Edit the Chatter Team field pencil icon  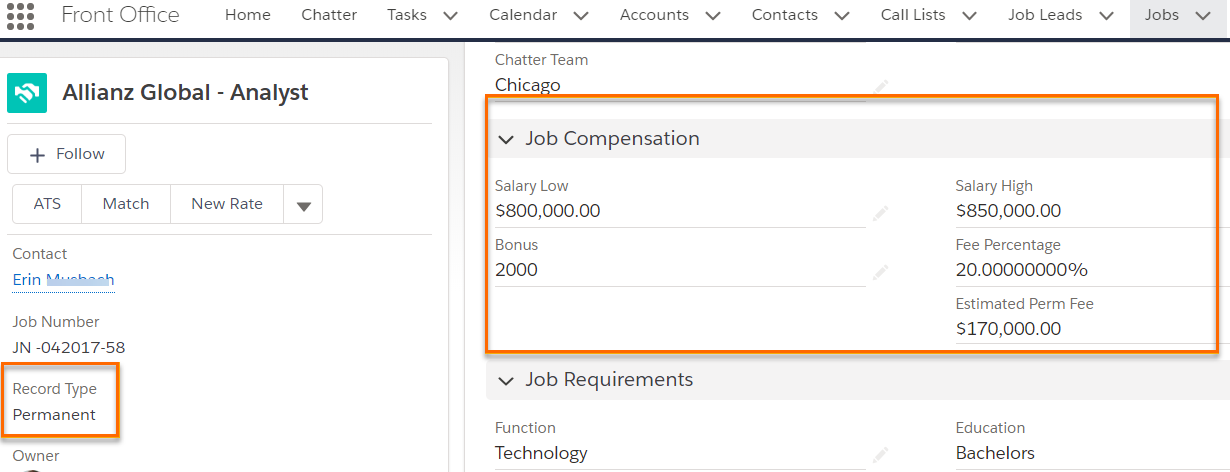(x=880, y=86)
